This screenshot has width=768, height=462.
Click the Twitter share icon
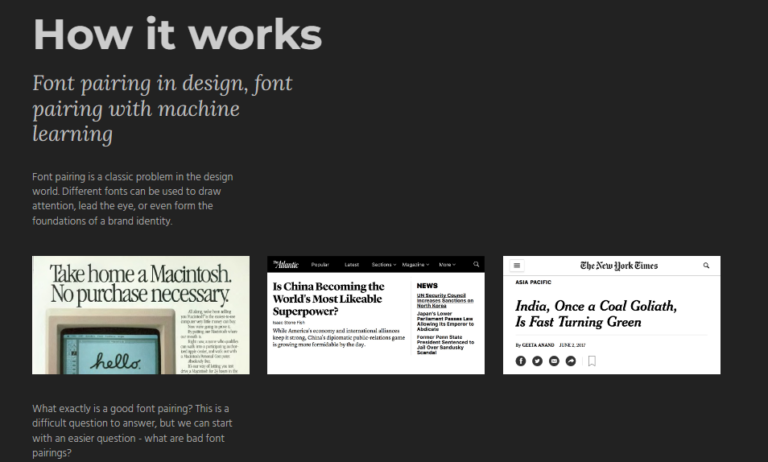coord(537,361)
